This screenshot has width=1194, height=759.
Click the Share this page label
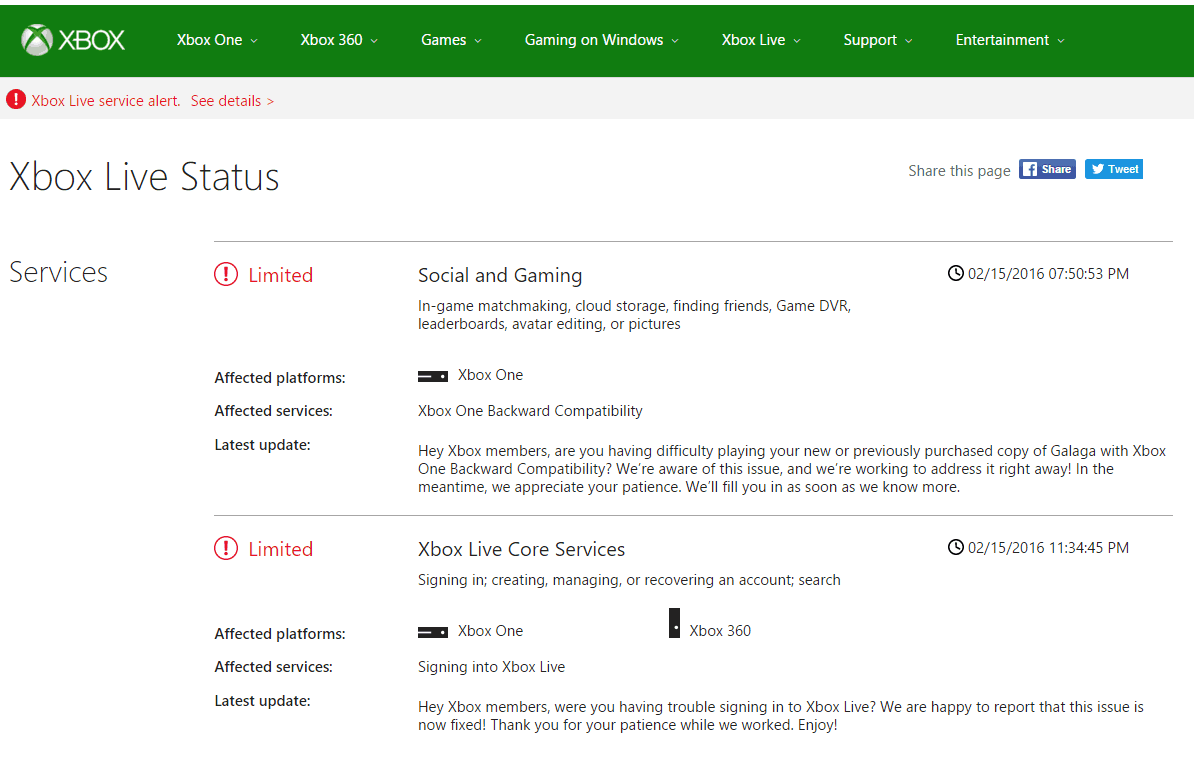click(959, 171)
